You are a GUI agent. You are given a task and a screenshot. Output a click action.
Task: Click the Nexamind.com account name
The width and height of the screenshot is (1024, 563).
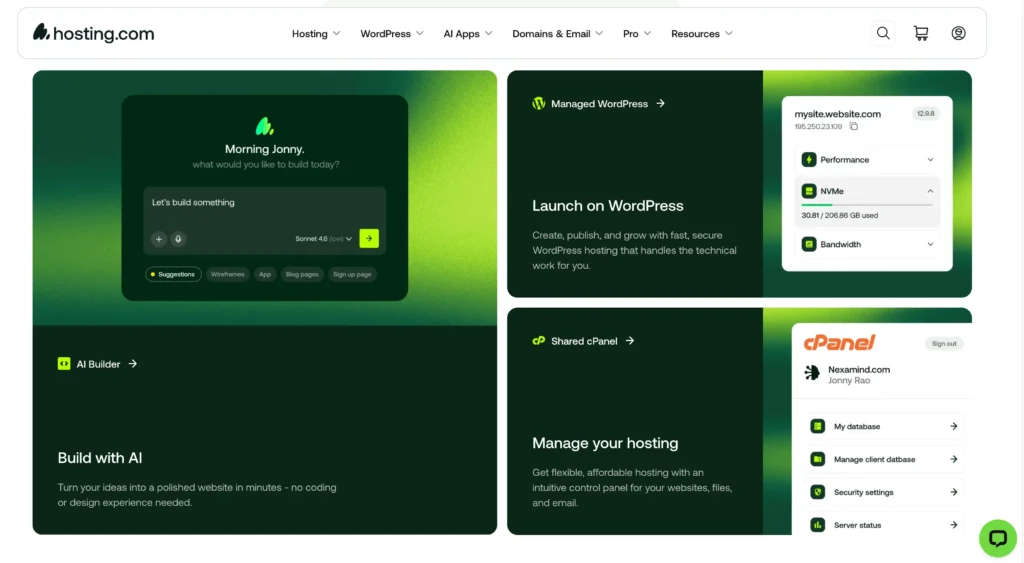coord(859,369)
